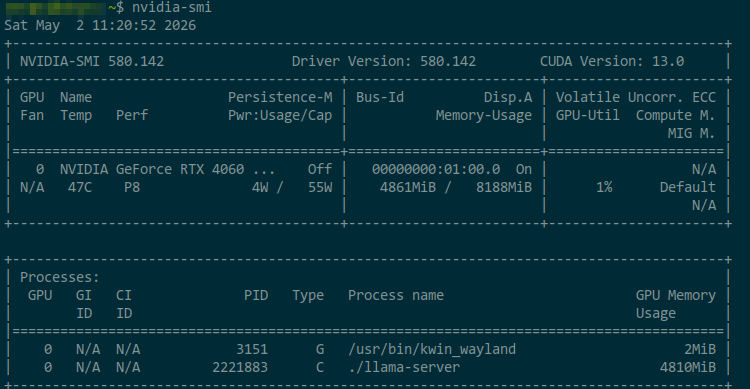Click the 'Bus-Id' column header
The height and width of the screenshot is (389, 750).
click(380, 98)
